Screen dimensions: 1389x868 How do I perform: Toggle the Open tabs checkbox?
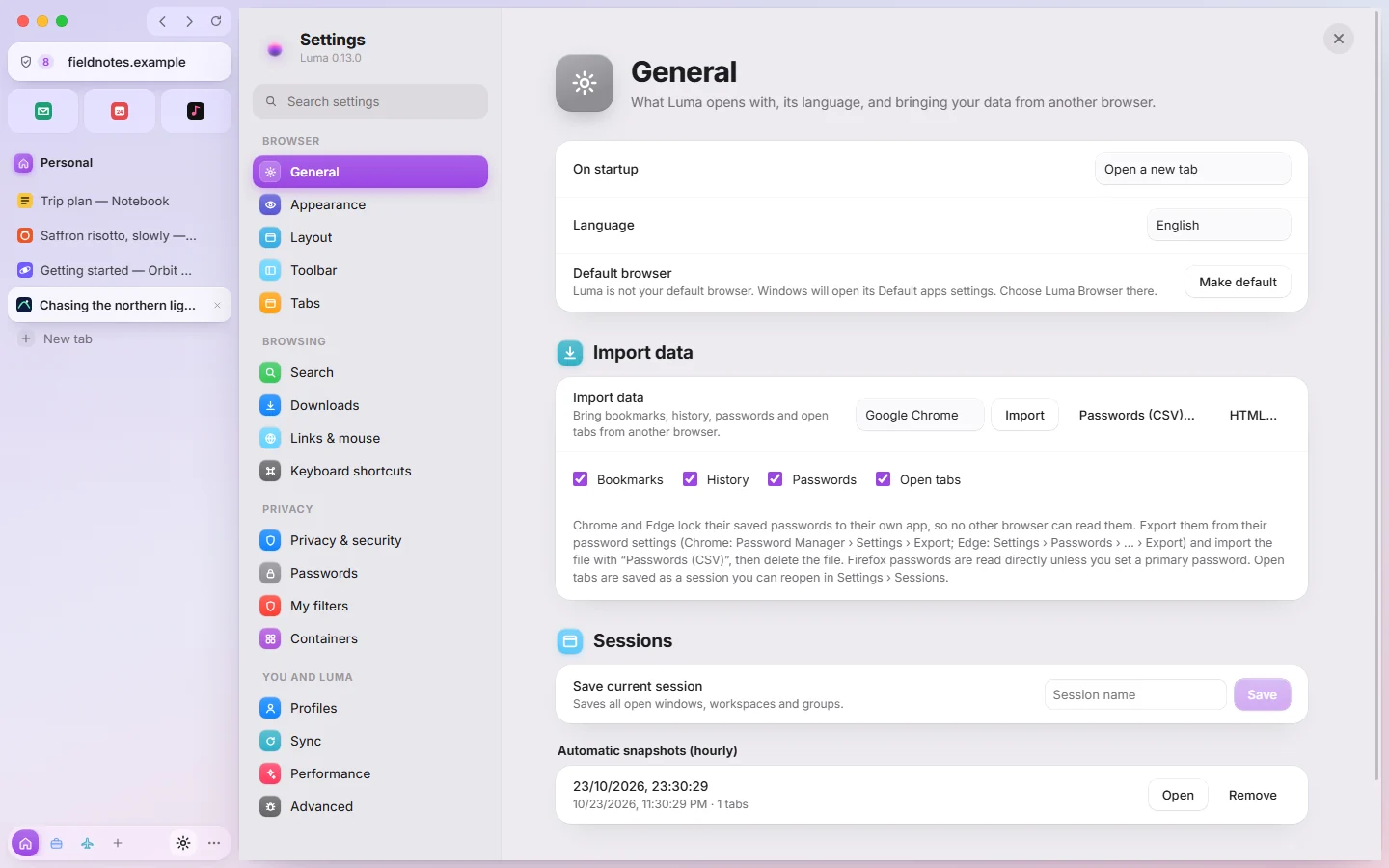point(884,479)
